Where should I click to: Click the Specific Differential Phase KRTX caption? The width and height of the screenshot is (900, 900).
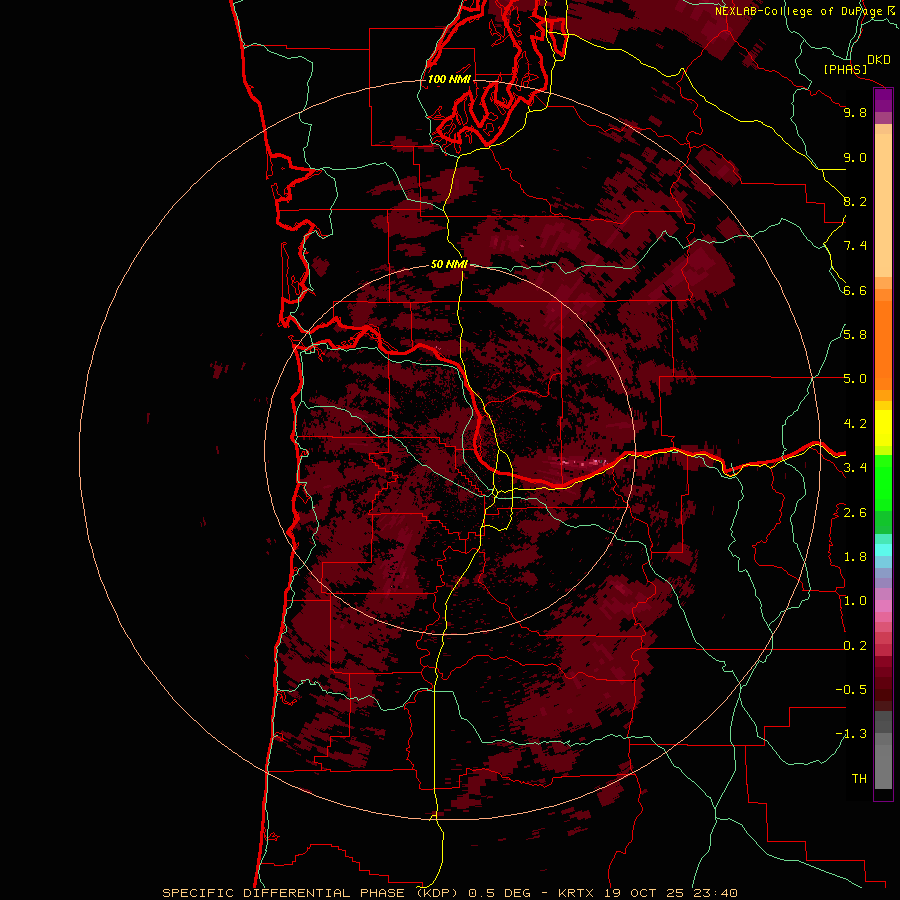coord(449,893)
